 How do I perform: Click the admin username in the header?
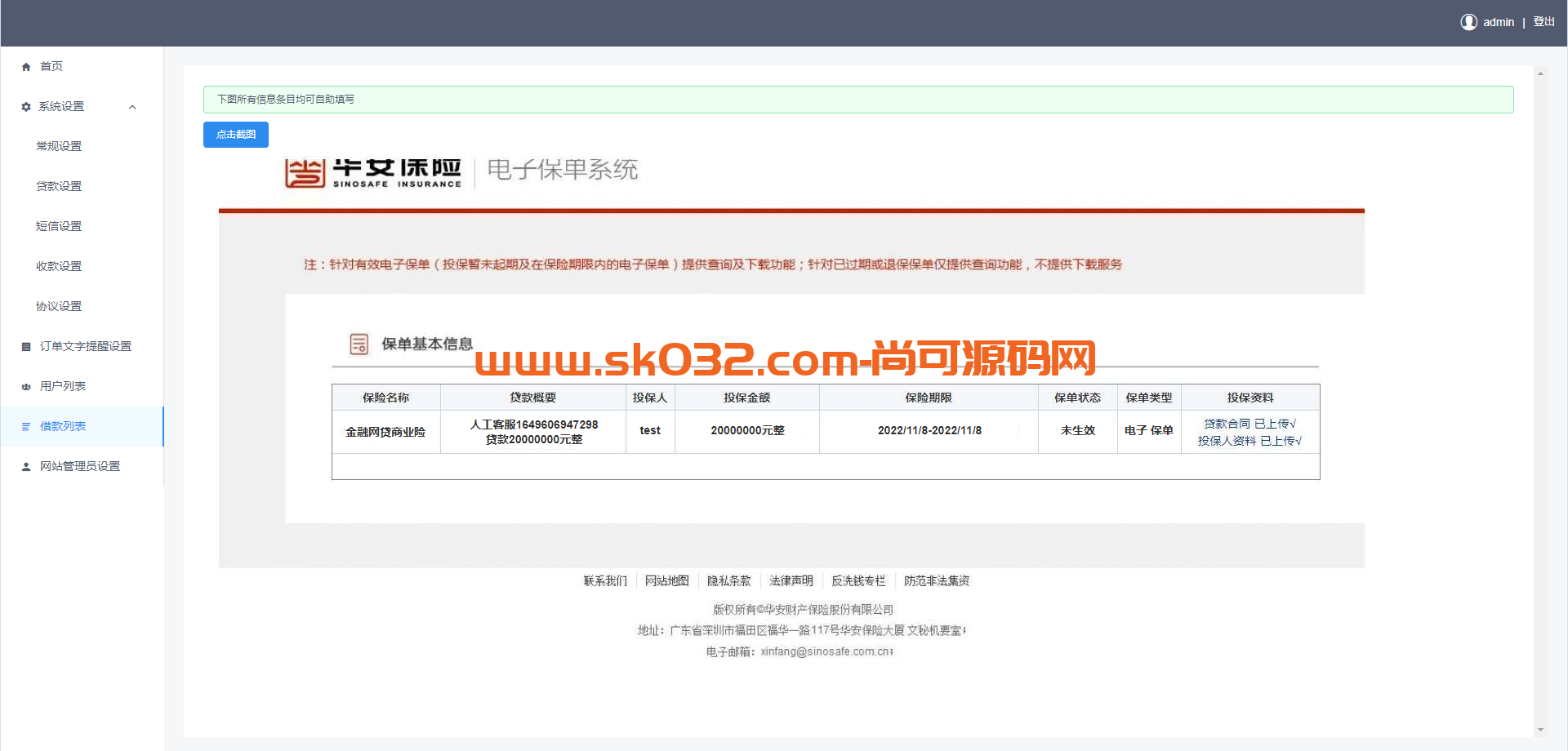[x=1499, y=22]
